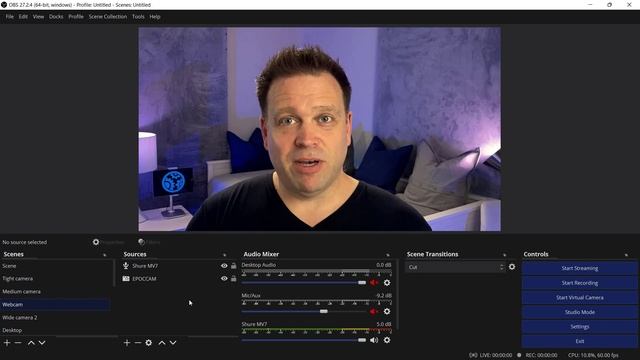Open Mic/Aux settings gear

pyautogui.click(x=387, y=311)
